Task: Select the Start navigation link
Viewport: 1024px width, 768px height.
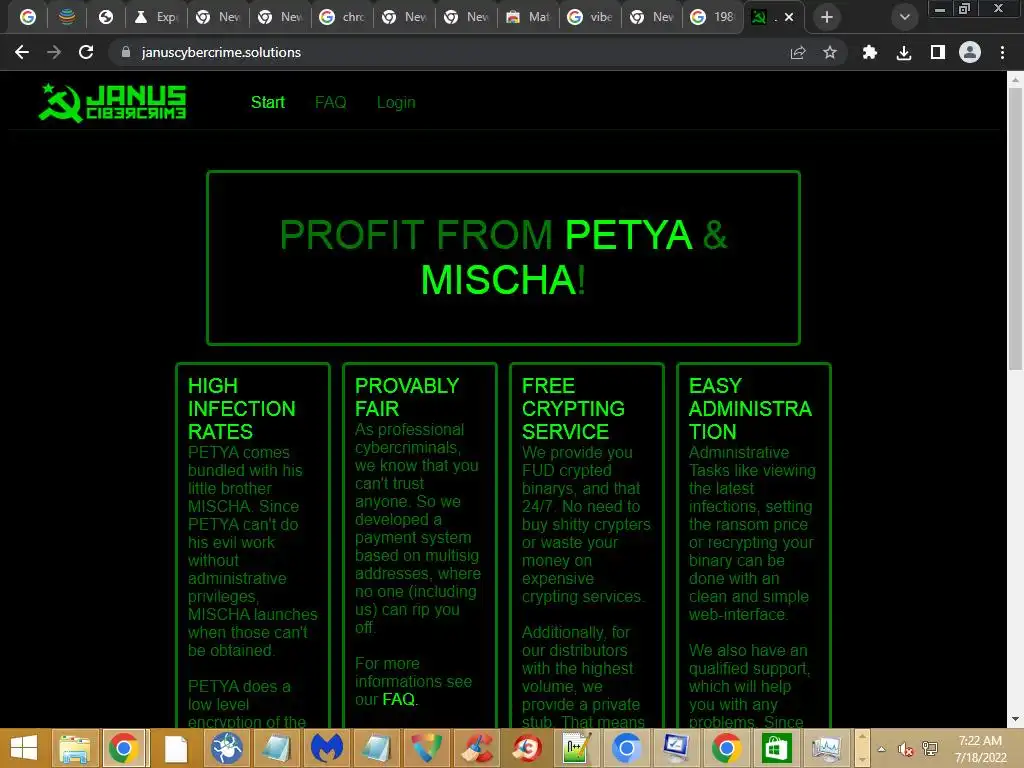Action: pyautogui.click(x=268, y=103)
